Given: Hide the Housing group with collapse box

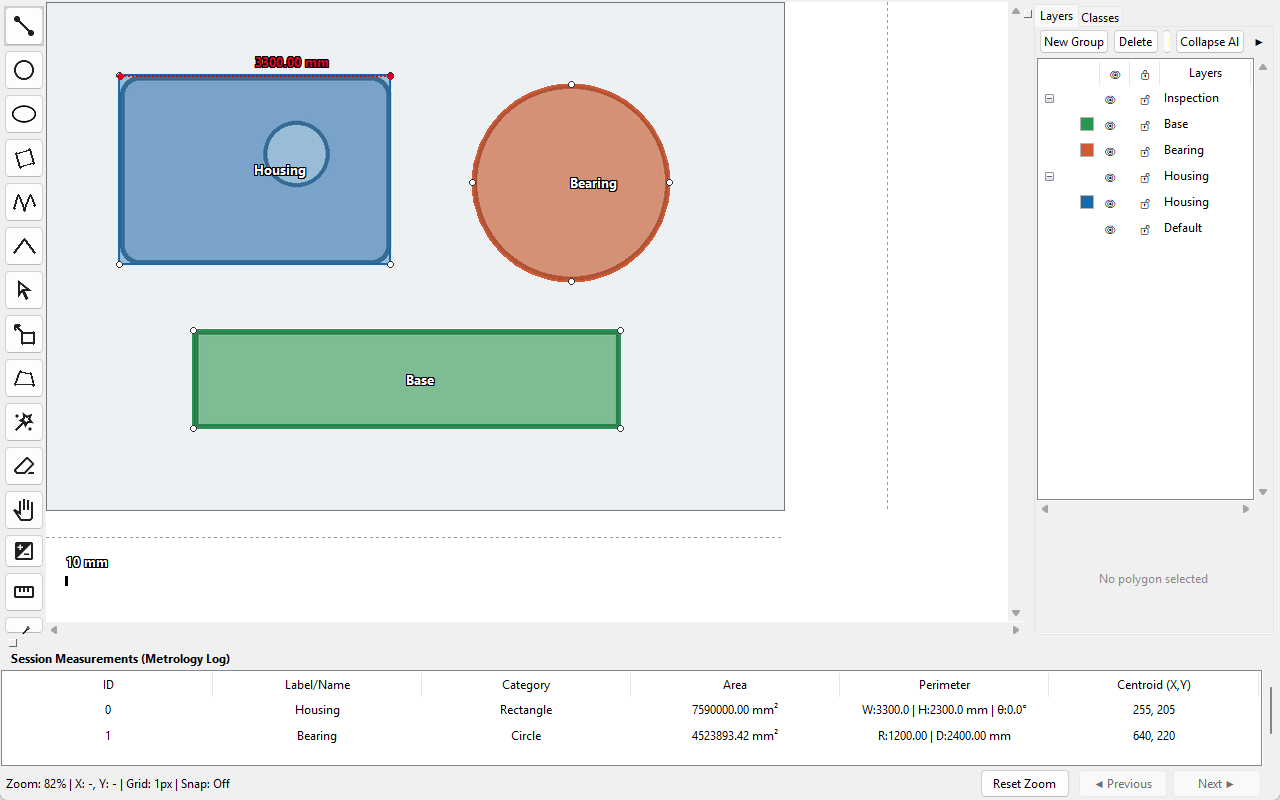Looking at the screenshot, I should 1110,177.
